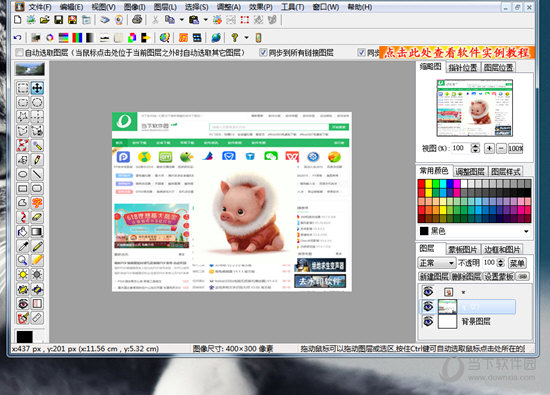550x395 pixels.
Task: Select the magnifier zoom tool
Action: [x=23, y=260]
